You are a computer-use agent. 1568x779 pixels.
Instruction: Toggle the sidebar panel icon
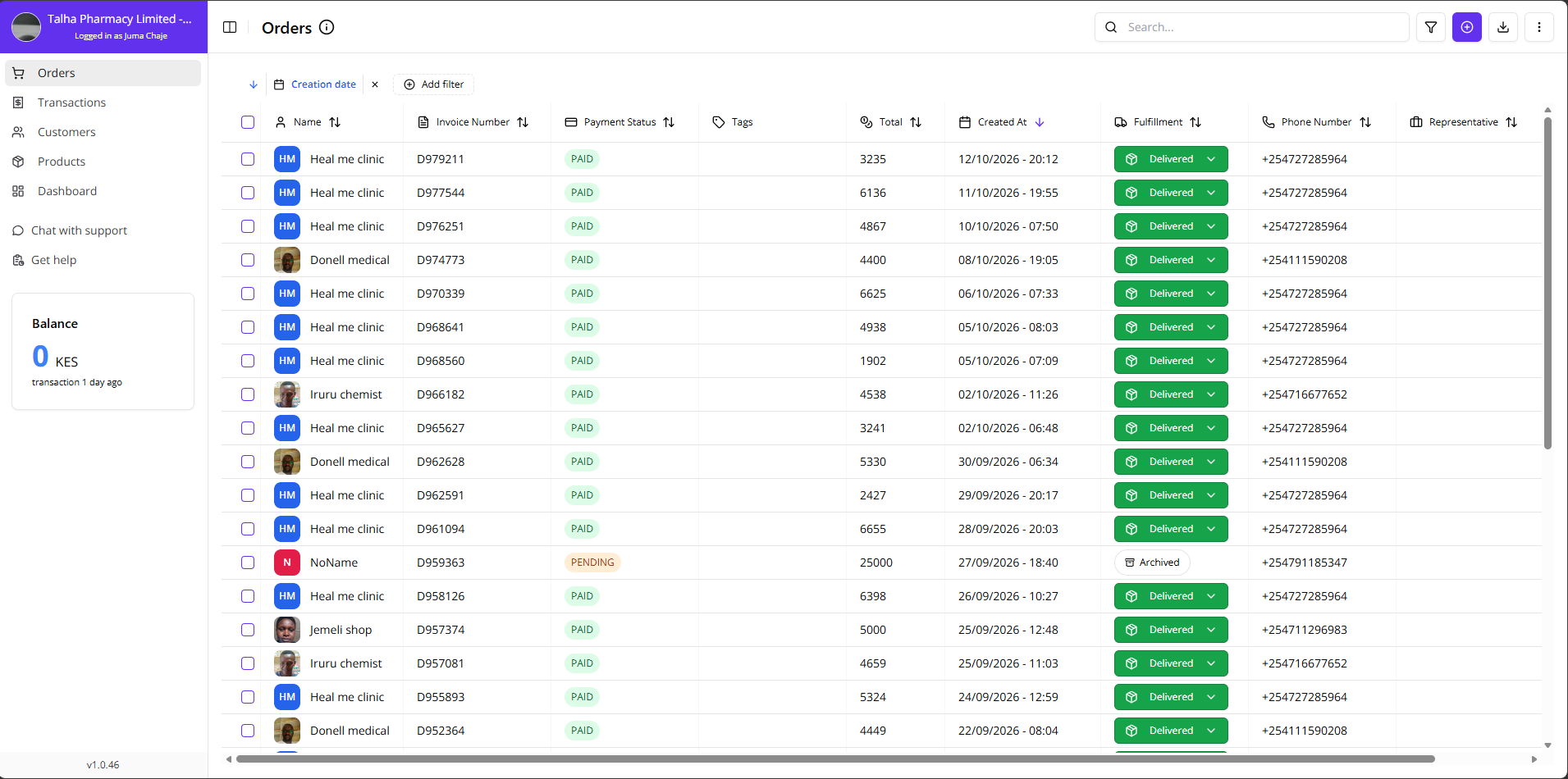(x=230, y=27)
